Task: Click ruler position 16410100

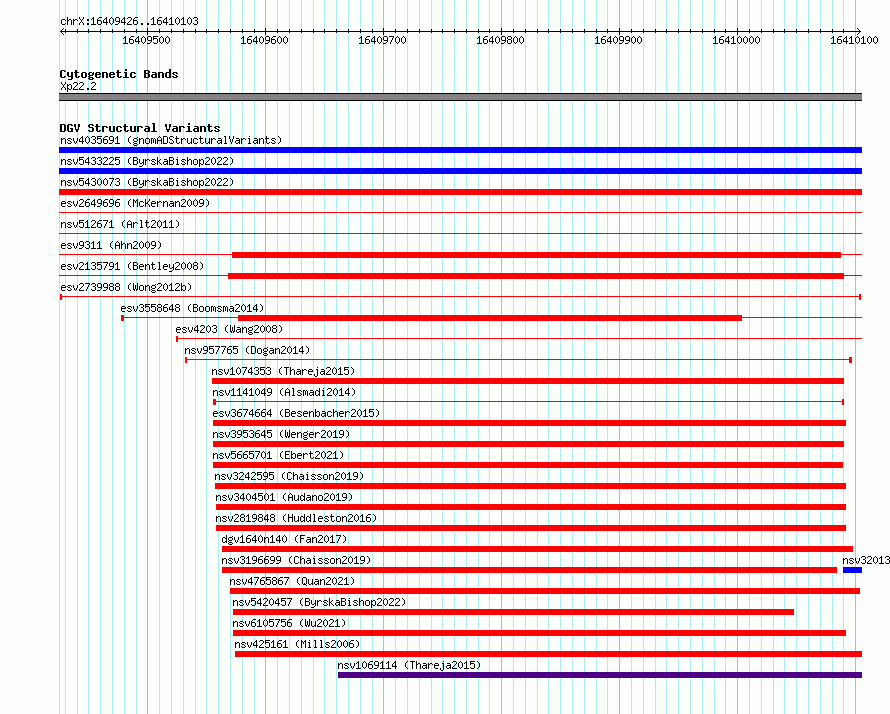Action: coord(854,40)
